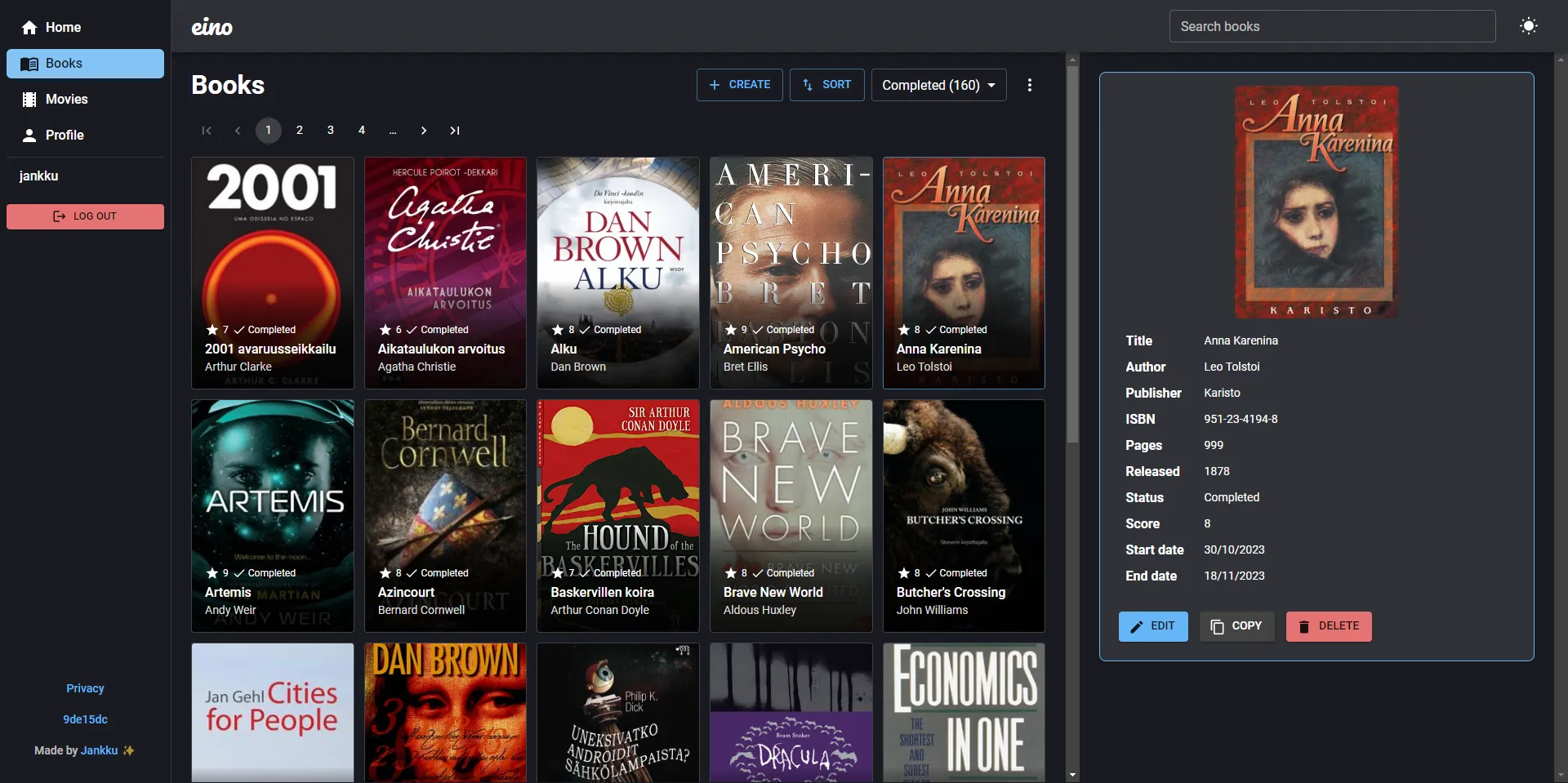The image size is (1568, 783).
Task: Click the eino logo
Action: coord(212,27)
